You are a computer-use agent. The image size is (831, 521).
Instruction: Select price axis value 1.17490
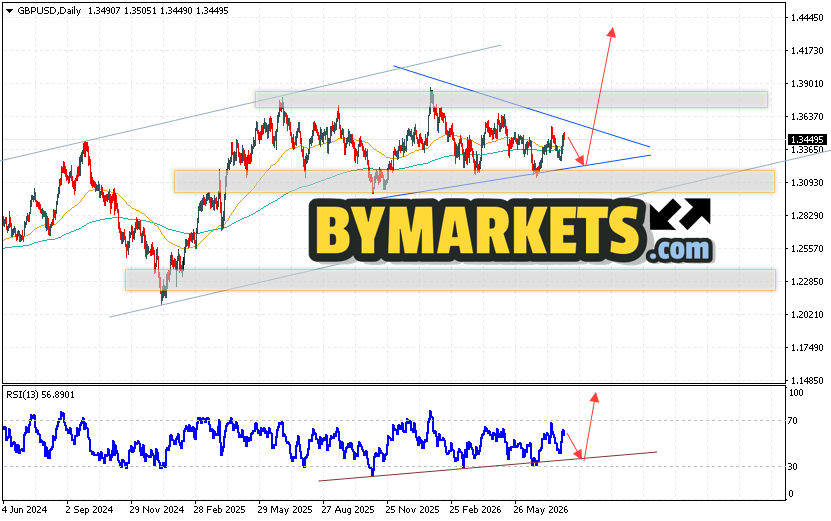pos(807,347)
